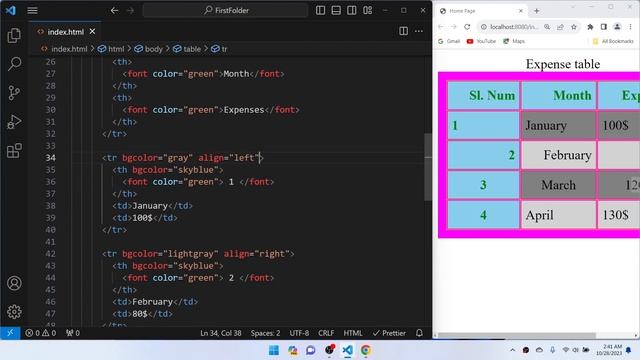Viewport: 640px width, 360px height.
Task: Open Chrome profile avatar
Action: coord(617,27)
